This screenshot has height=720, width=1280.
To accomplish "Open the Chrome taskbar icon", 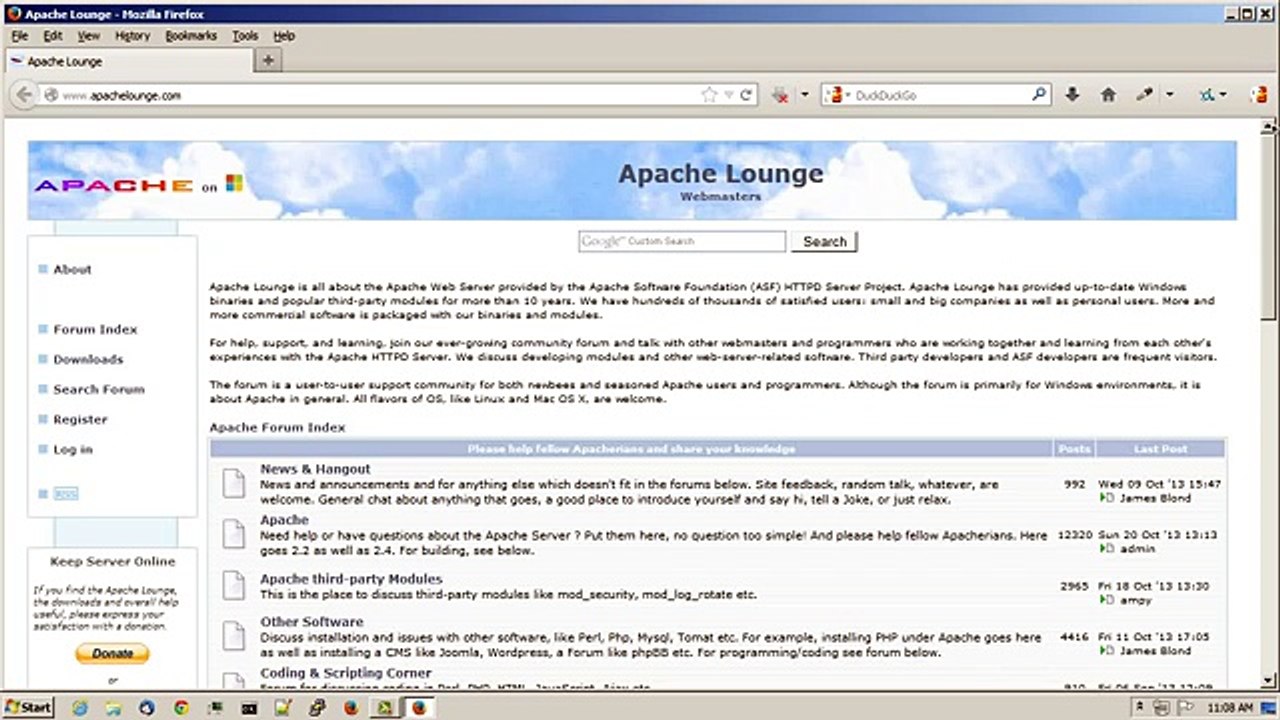I will click(x=181, y=707).
